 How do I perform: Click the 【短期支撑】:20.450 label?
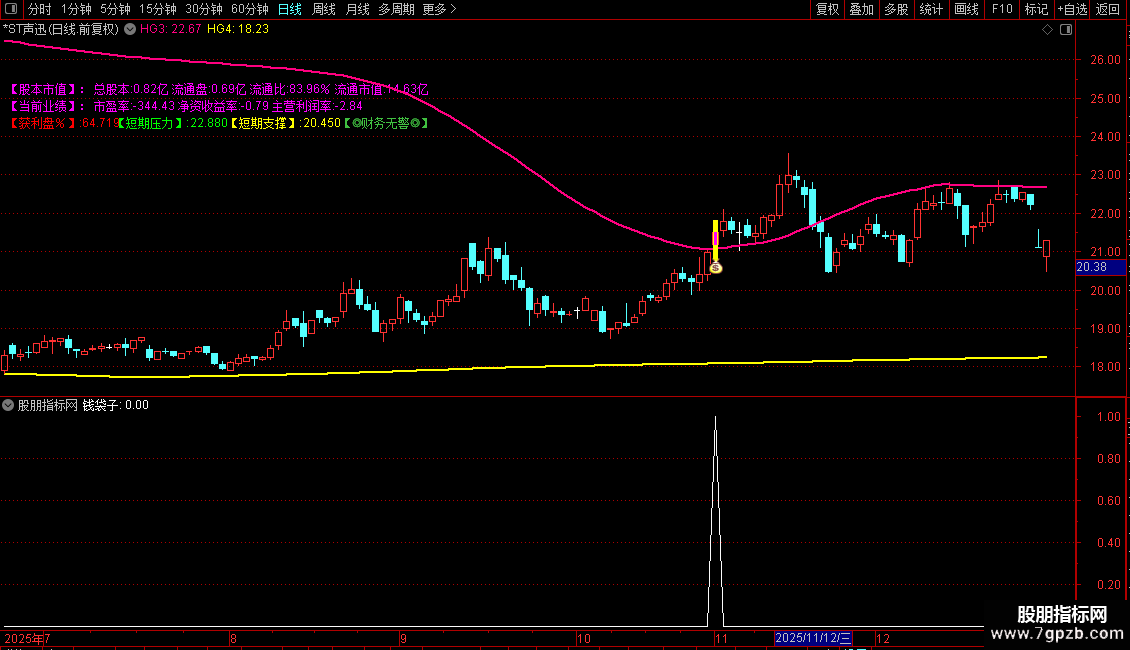click(x=285, y=123)
